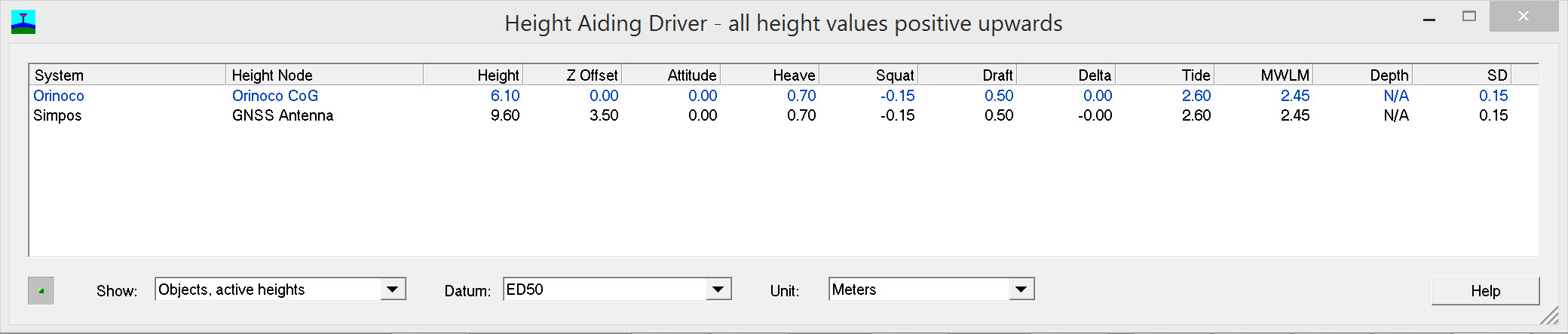Click the Orinoco CoG height node
Viewport: 1568px width, 334px height.
click(275, 96)
